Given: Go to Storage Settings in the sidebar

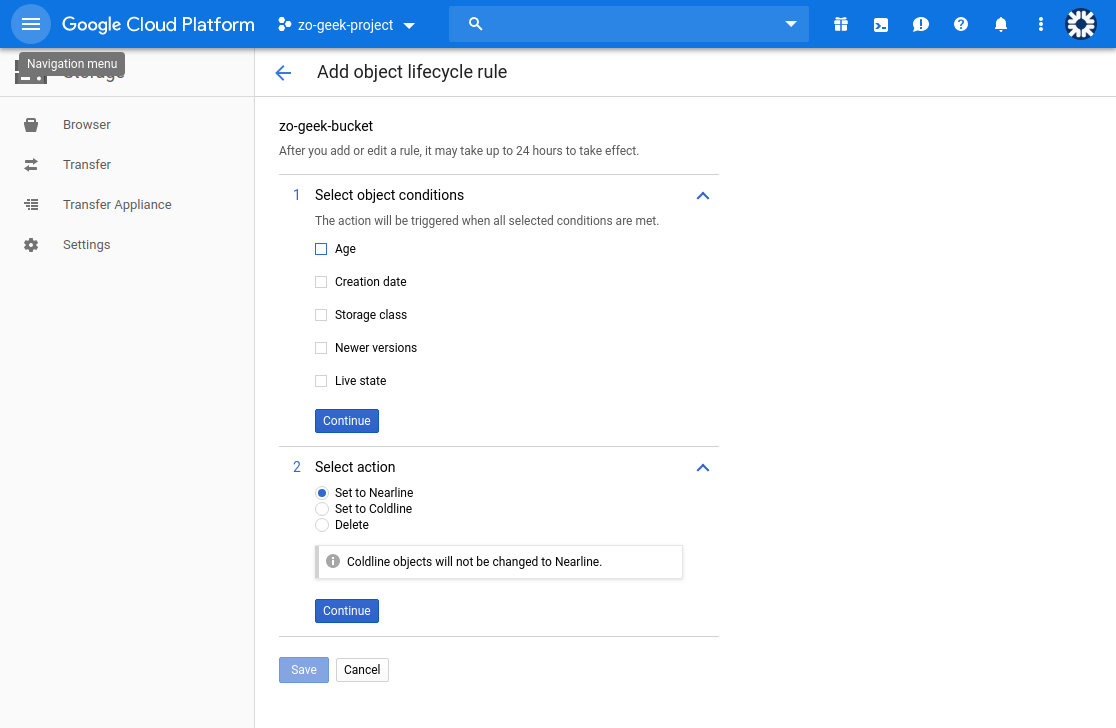Looking at the screenshot, I should (86, 245).
